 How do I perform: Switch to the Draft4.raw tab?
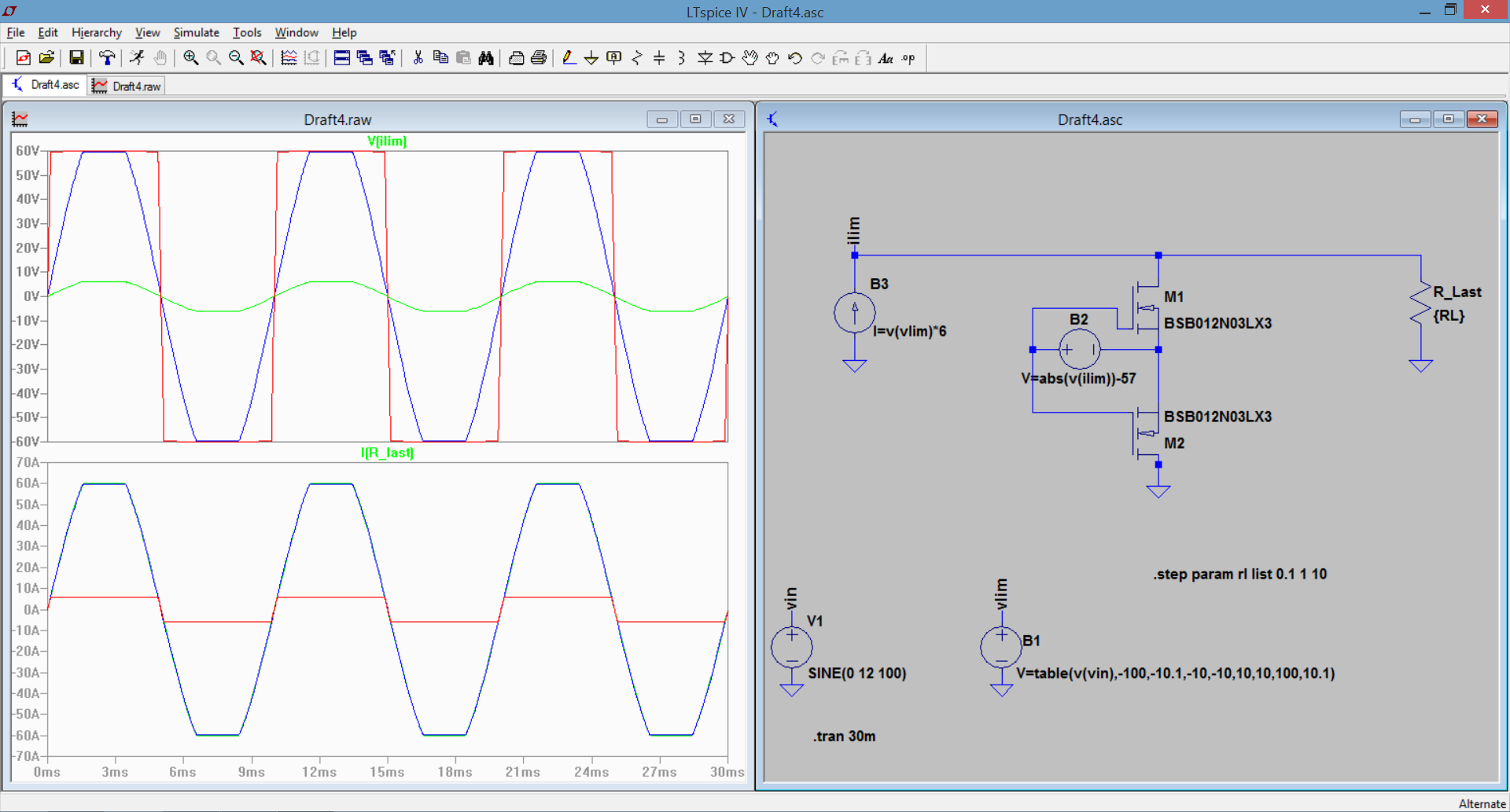126,86
